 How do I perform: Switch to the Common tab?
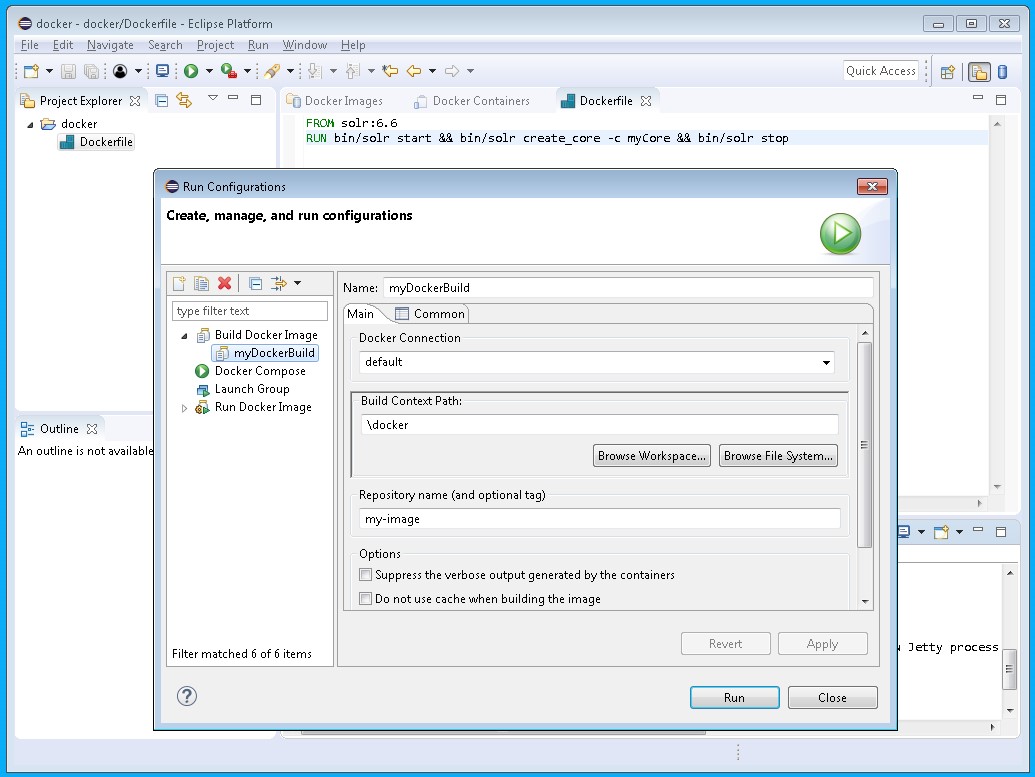coord(430,314)
